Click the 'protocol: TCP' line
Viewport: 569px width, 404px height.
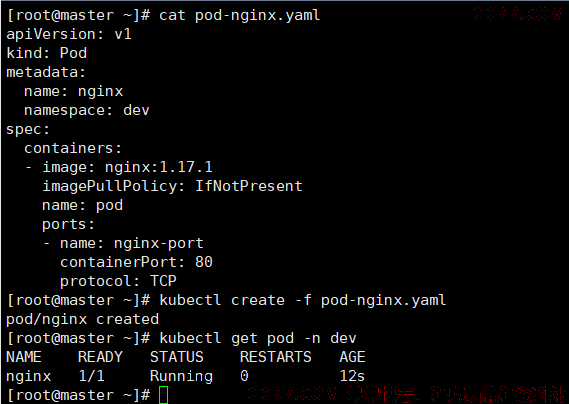point(118,281)
